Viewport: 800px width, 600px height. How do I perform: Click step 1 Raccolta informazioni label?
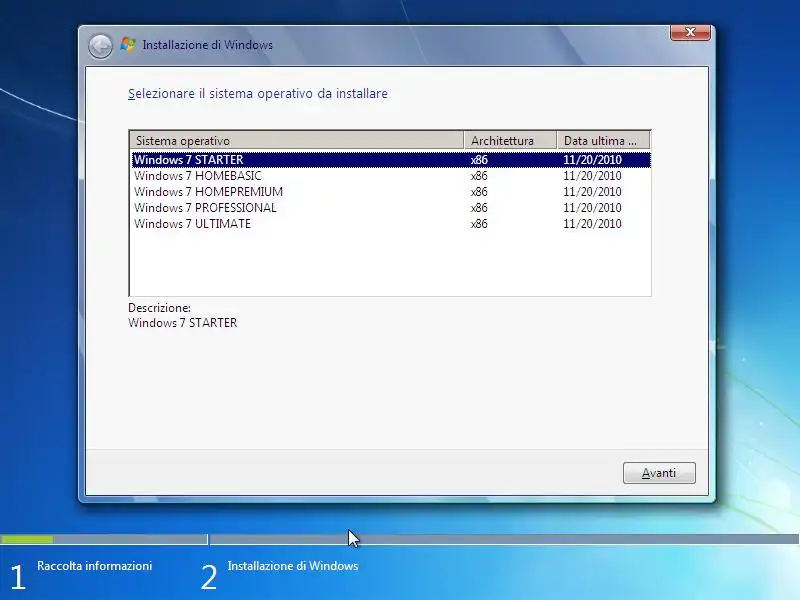94,566
